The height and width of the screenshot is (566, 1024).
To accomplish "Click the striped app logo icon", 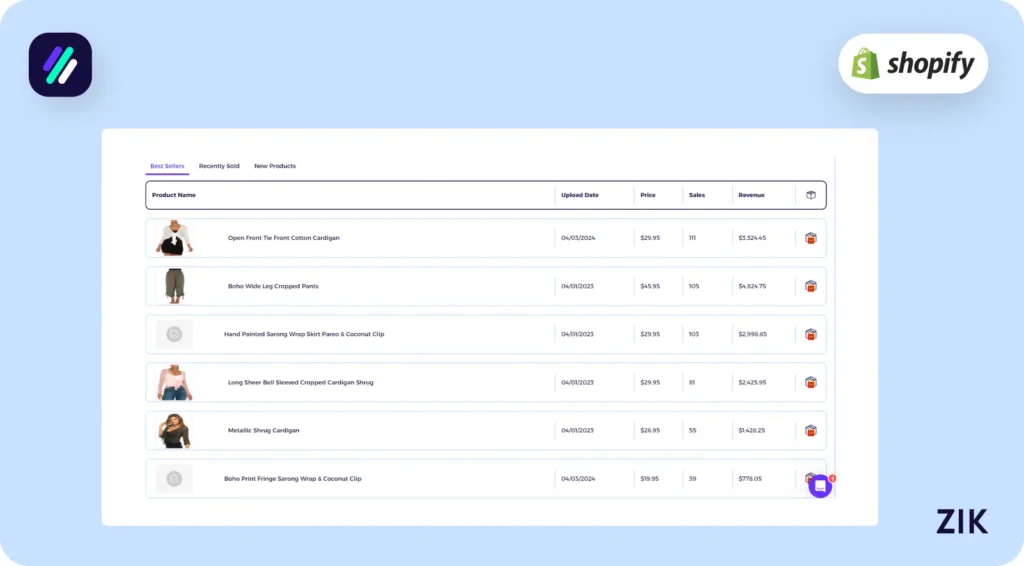I will tap(60, 65).
